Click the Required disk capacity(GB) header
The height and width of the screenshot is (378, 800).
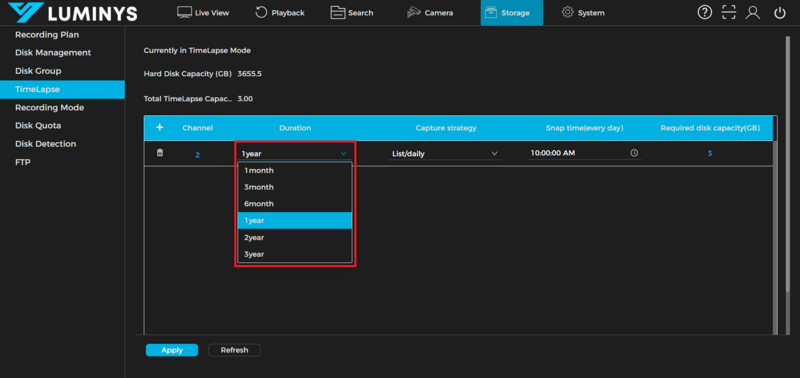(x=710, y=128)
